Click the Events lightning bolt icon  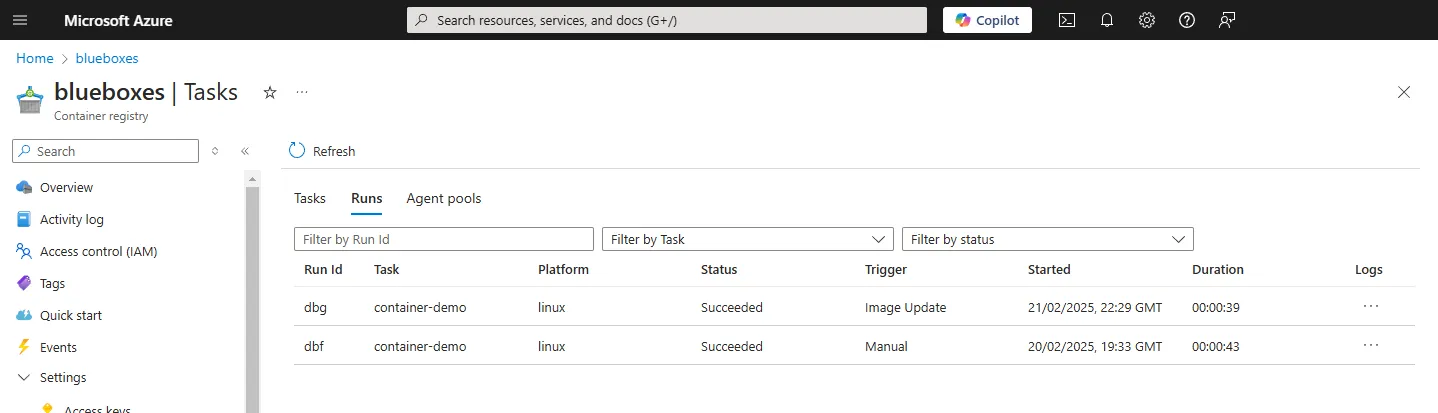click(24, 347)
